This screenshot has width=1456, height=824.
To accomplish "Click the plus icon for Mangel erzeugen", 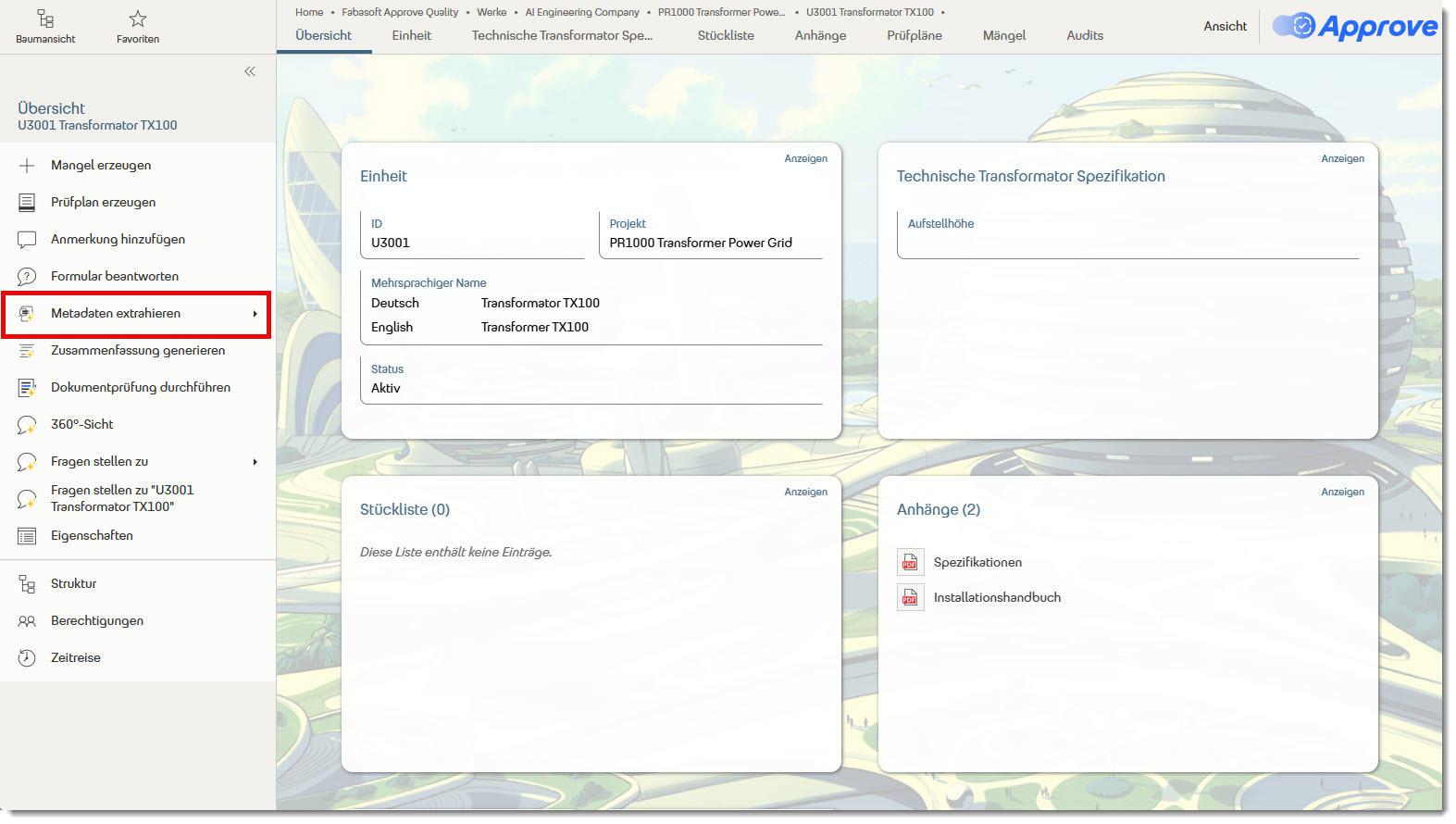I will tap(27, 166).
